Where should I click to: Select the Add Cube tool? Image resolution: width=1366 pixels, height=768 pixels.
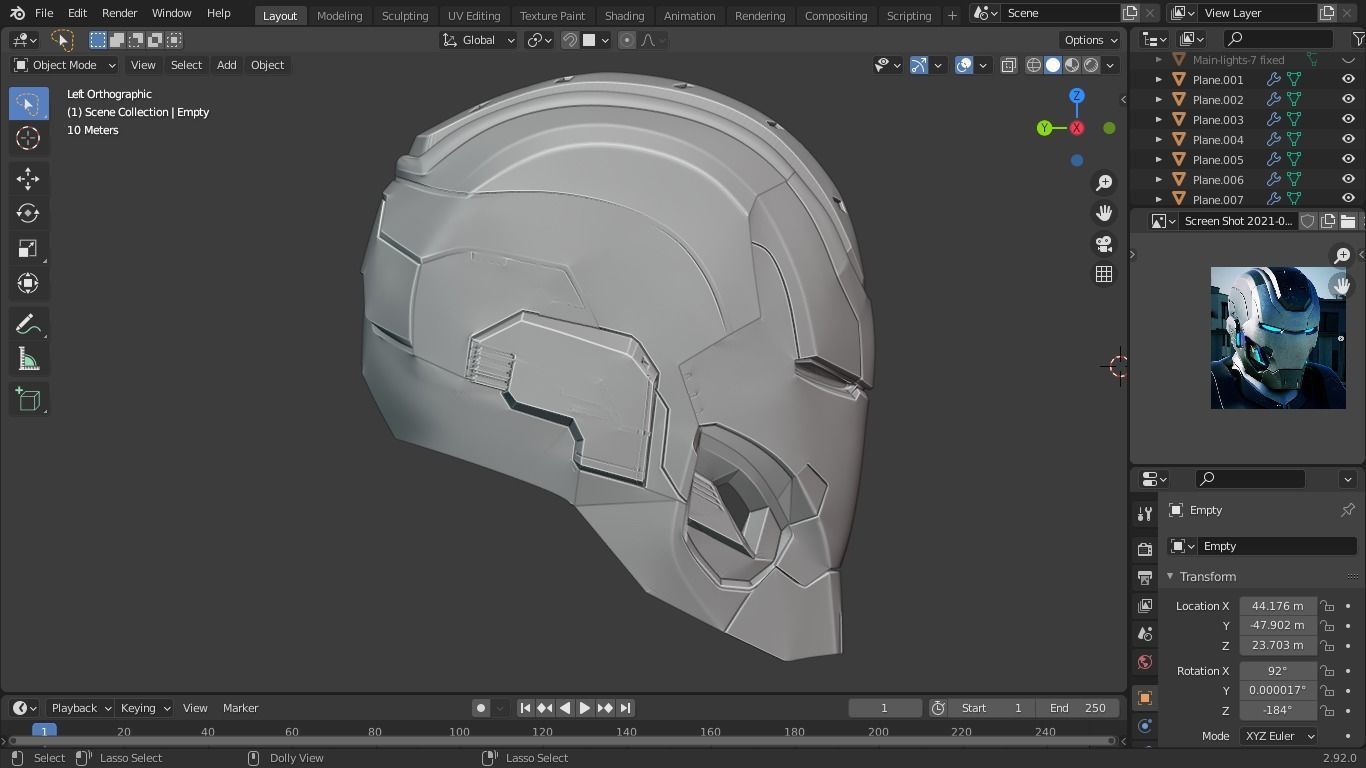pos(28,400)
